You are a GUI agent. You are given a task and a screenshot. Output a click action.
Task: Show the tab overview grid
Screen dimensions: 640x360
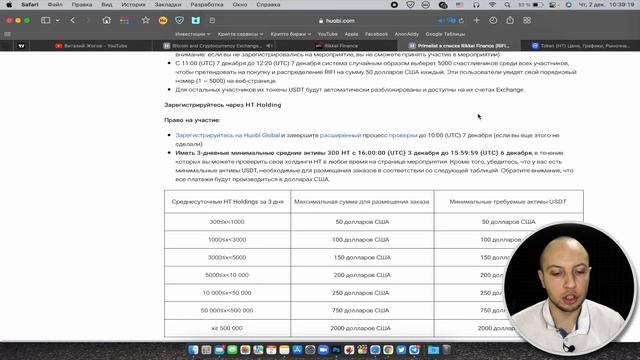(527, 20)
